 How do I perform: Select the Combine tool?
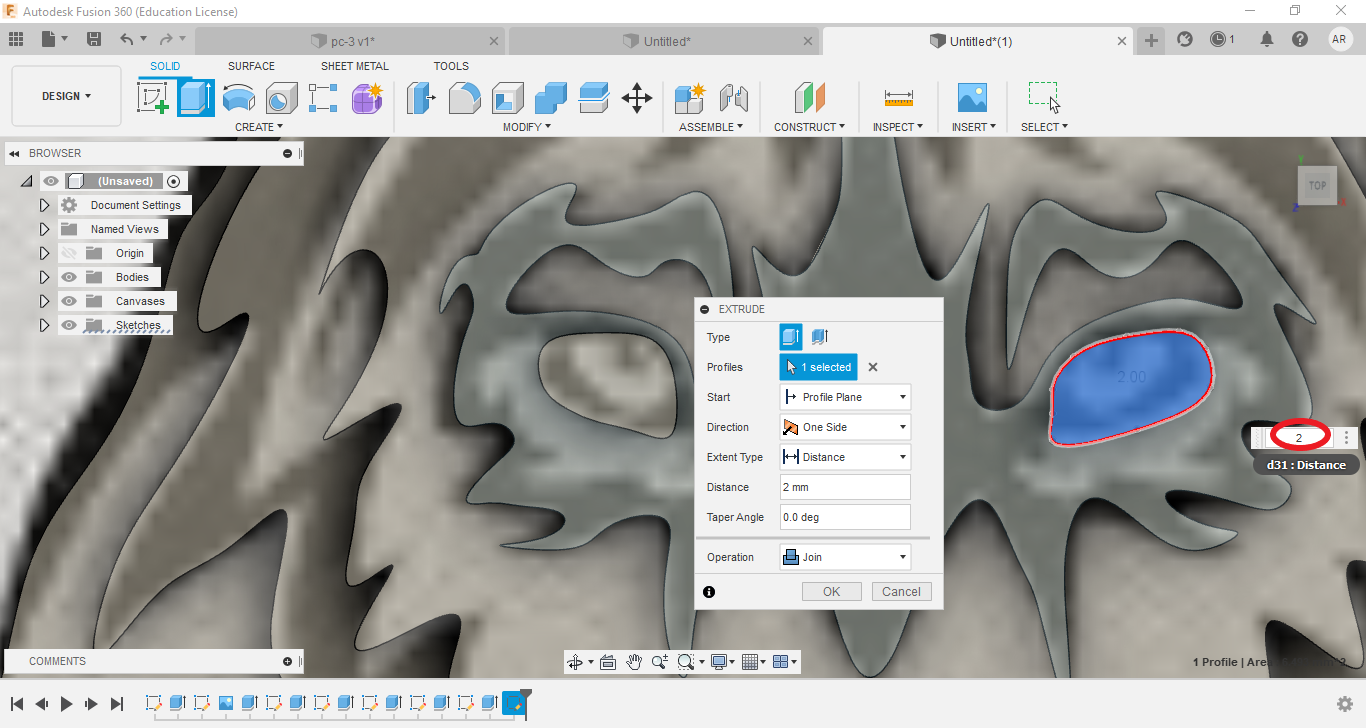tap(550, 98)
